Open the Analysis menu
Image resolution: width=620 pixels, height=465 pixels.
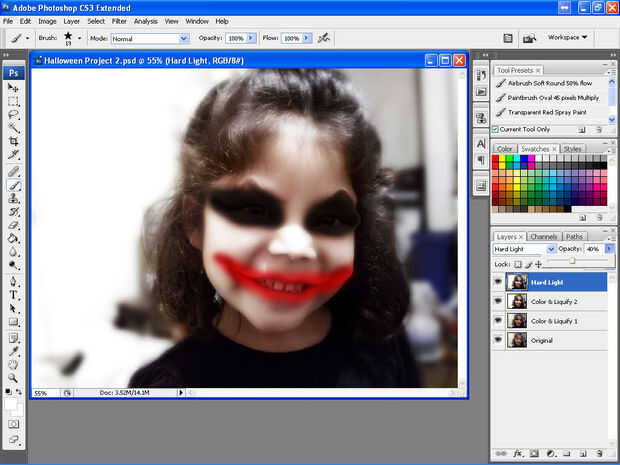pos(146,21)
